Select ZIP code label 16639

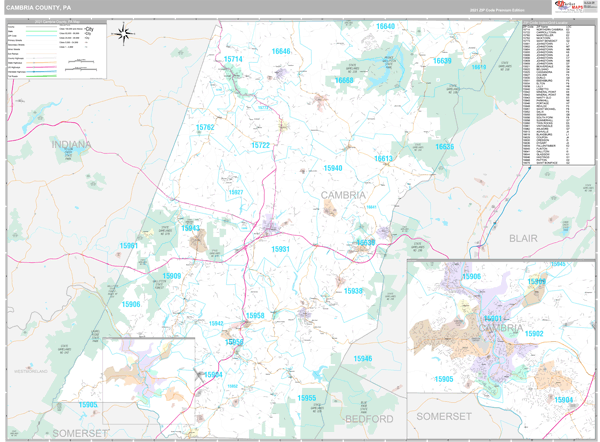(x=442, y=61)
